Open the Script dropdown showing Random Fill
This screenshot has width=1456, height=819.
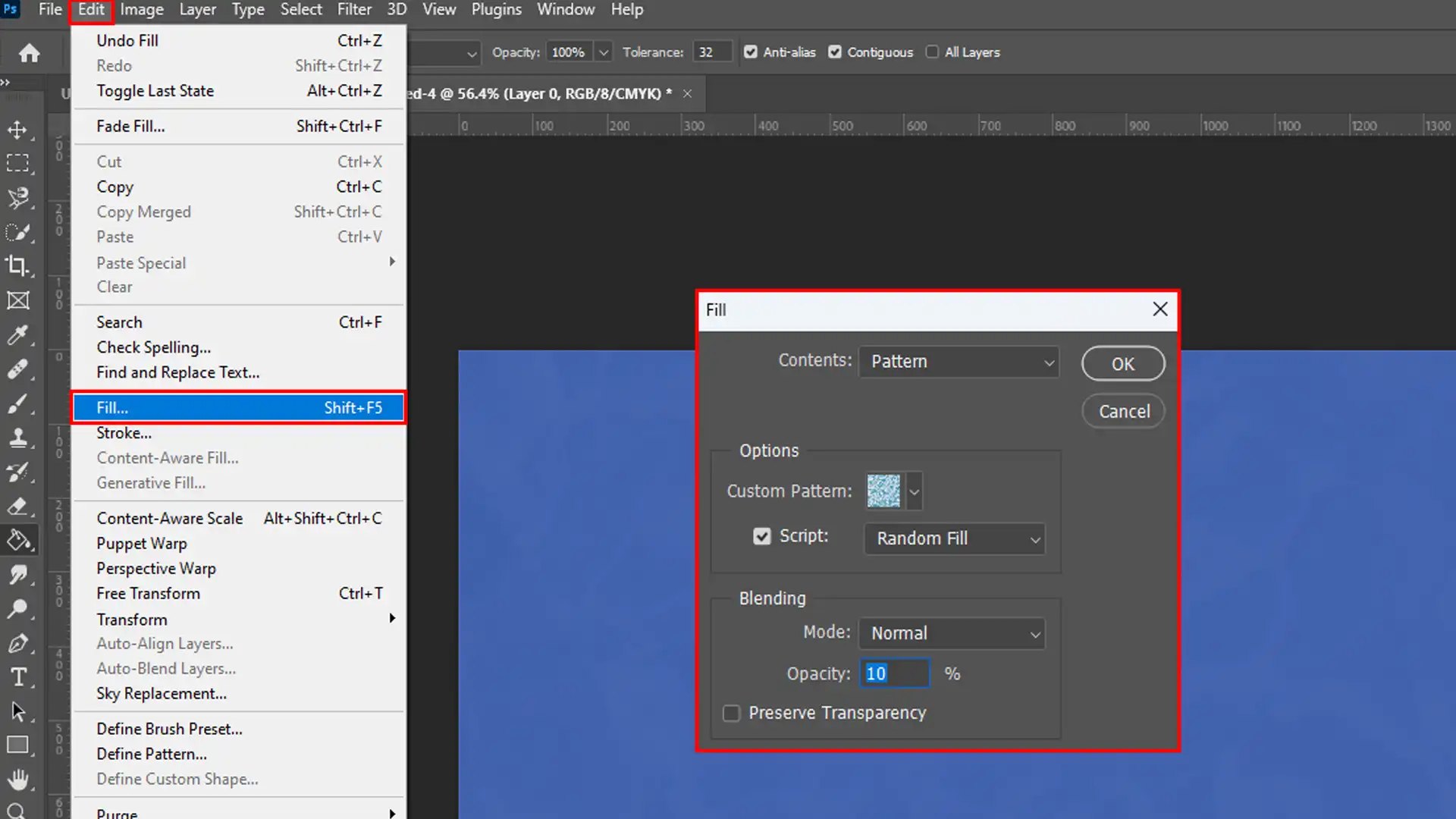955,538
